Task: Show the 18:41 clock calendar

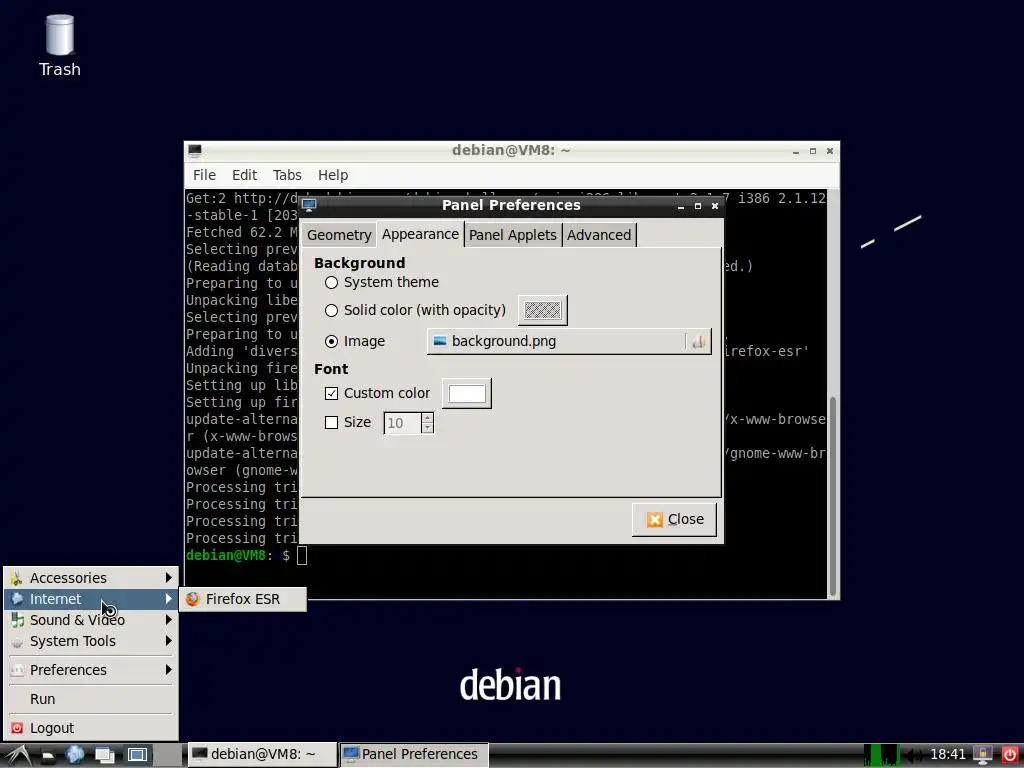Action: pyautogui.click(x=948, y=754)
